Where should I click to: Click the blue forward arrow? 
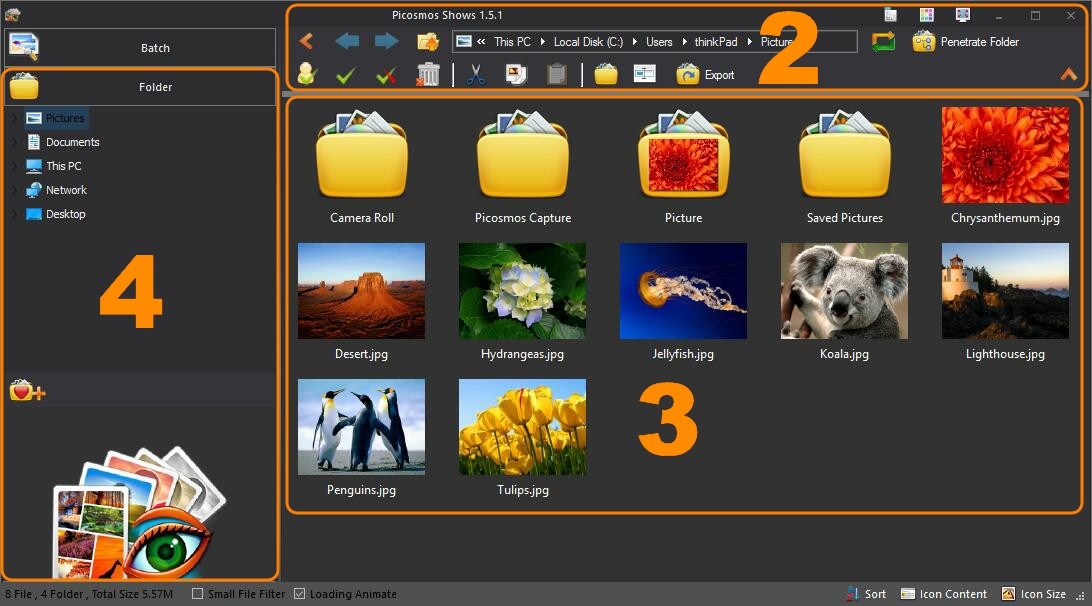tap(386, 41)
